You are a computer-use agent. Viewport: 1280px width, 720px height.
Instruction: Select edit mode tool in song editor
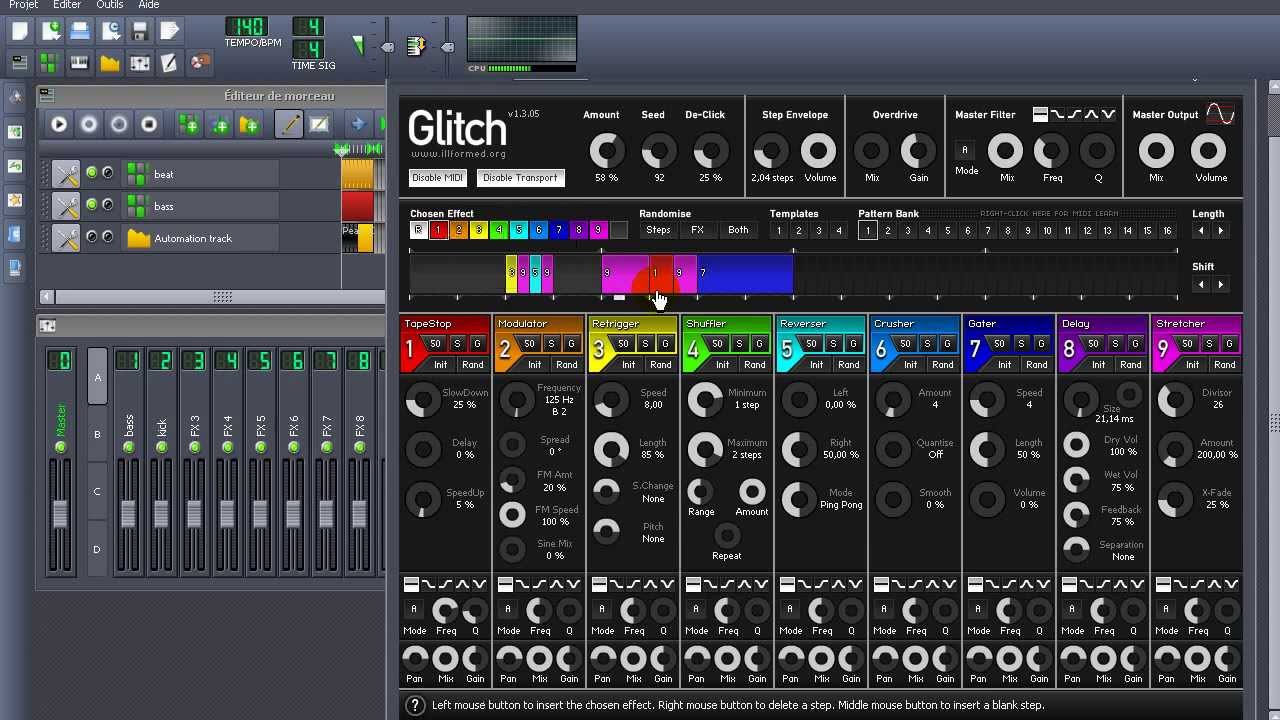[319, 124]
